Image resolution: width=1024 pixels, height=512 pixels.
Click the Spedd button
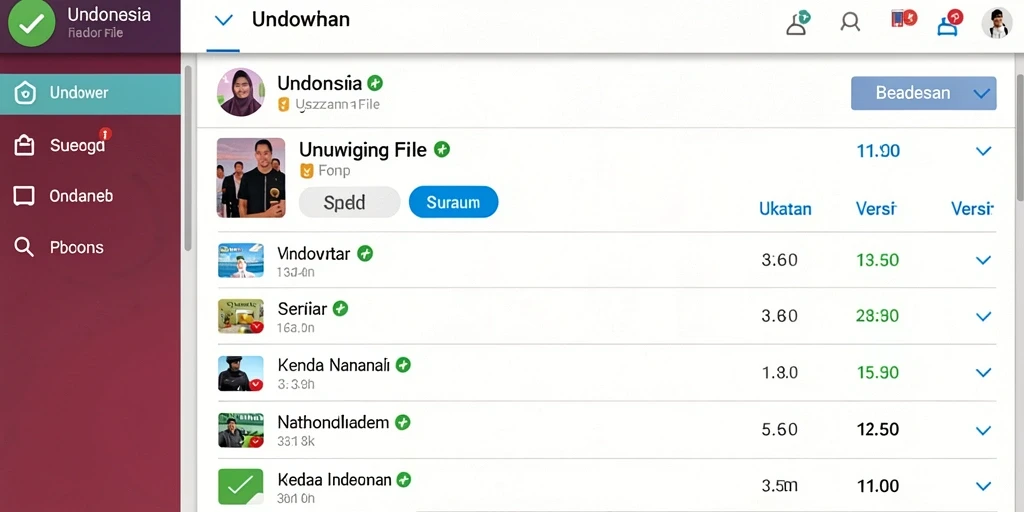pos(349,202)
